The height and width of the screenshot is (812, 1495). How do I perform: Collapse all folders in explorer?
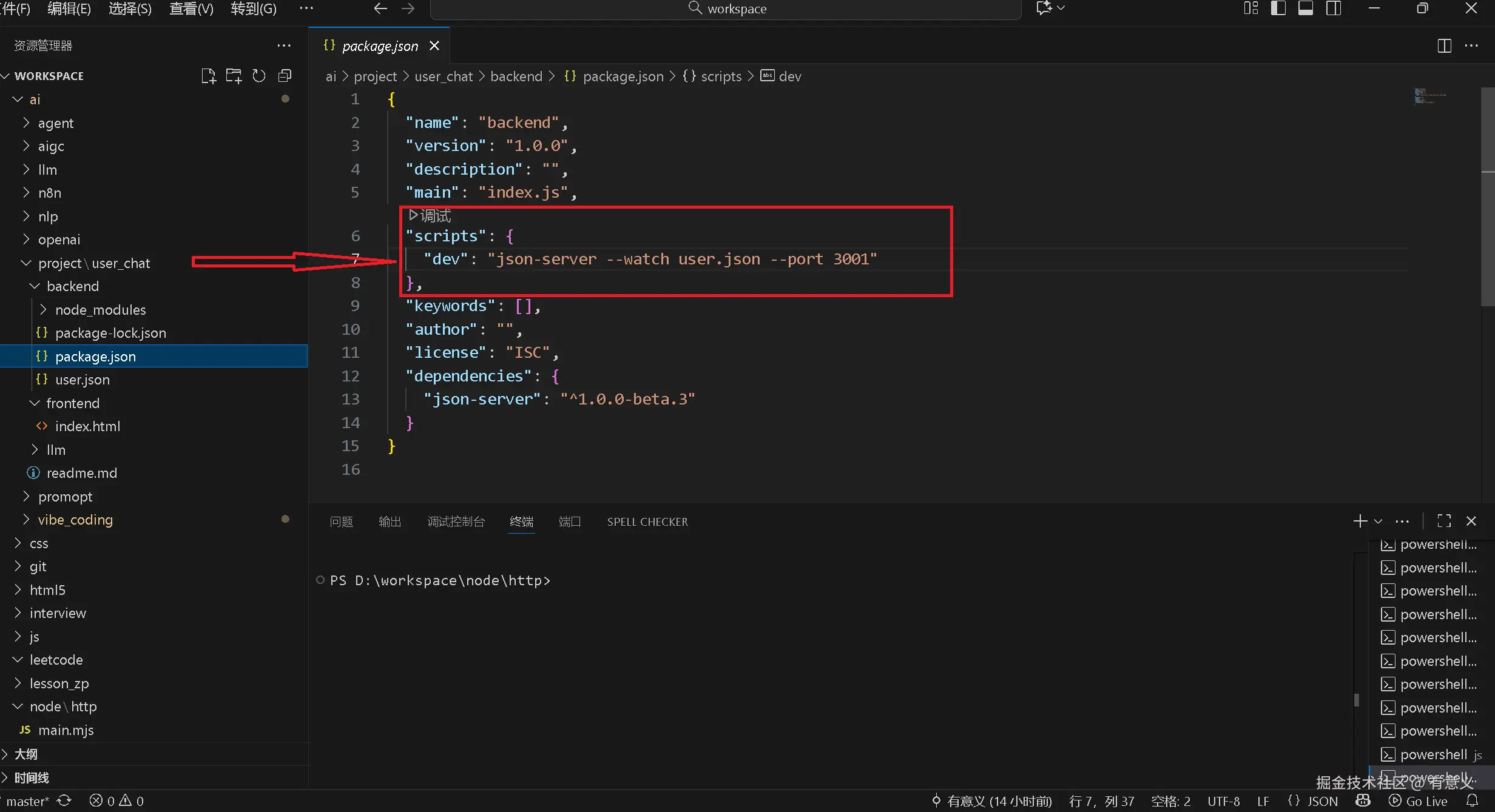click(285, 76)
